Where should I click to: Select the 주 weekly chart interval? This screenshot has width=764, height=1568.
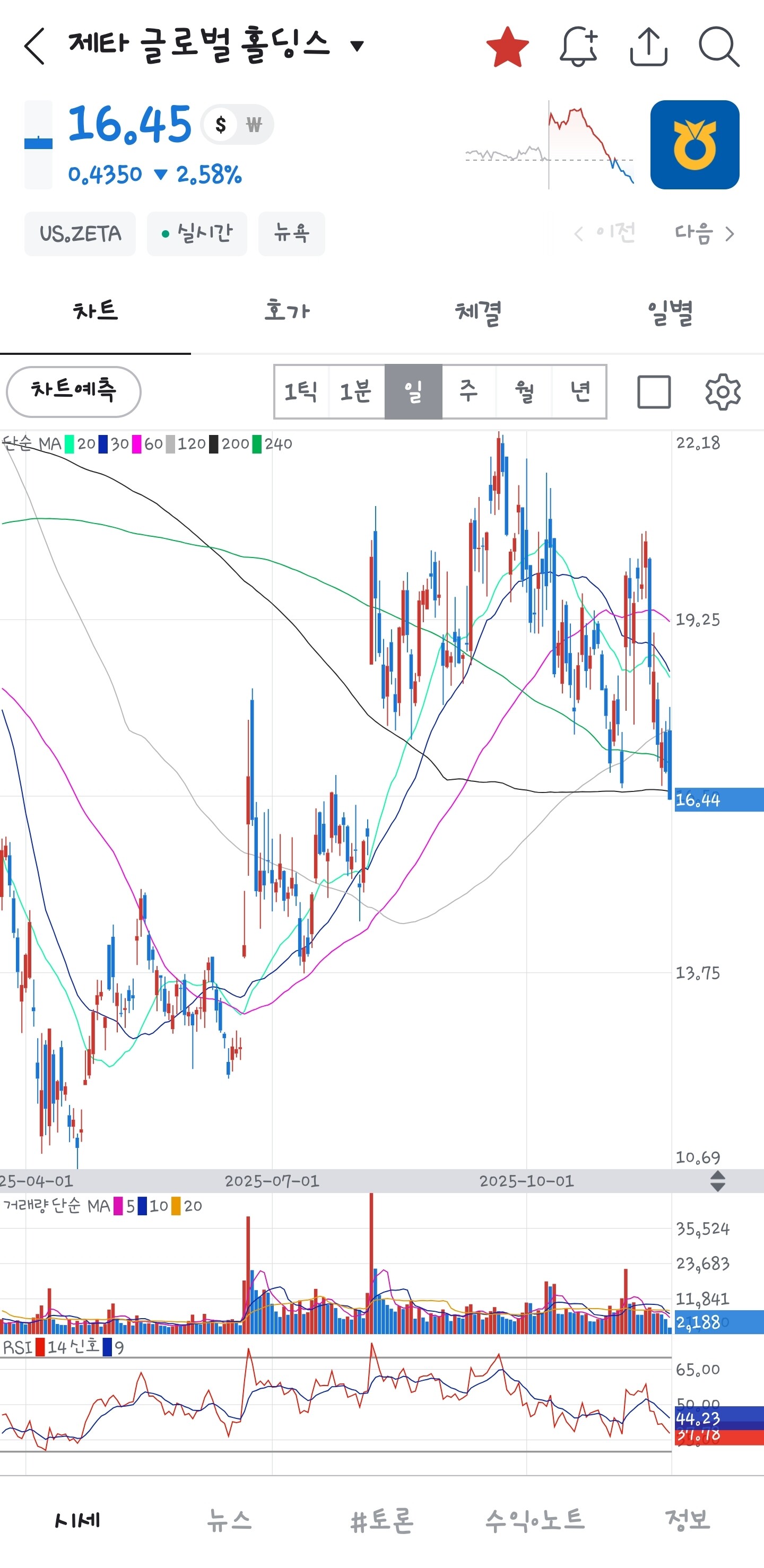coord(469,391)
